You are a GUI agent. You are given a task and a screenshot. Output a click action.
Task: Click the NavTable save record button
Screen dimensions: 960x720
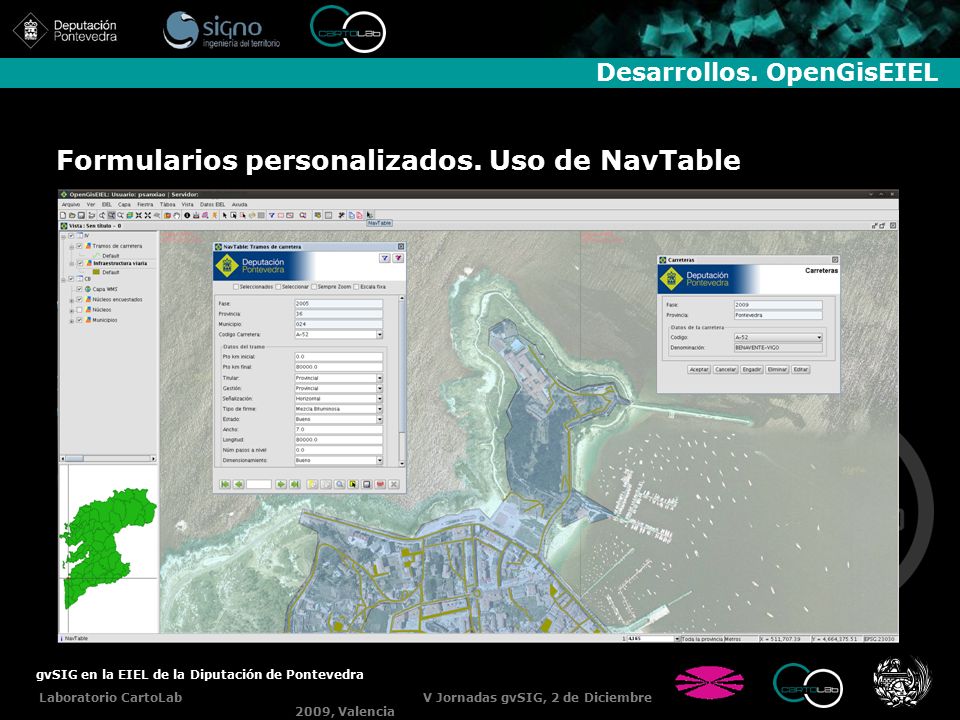pos(367,484)
